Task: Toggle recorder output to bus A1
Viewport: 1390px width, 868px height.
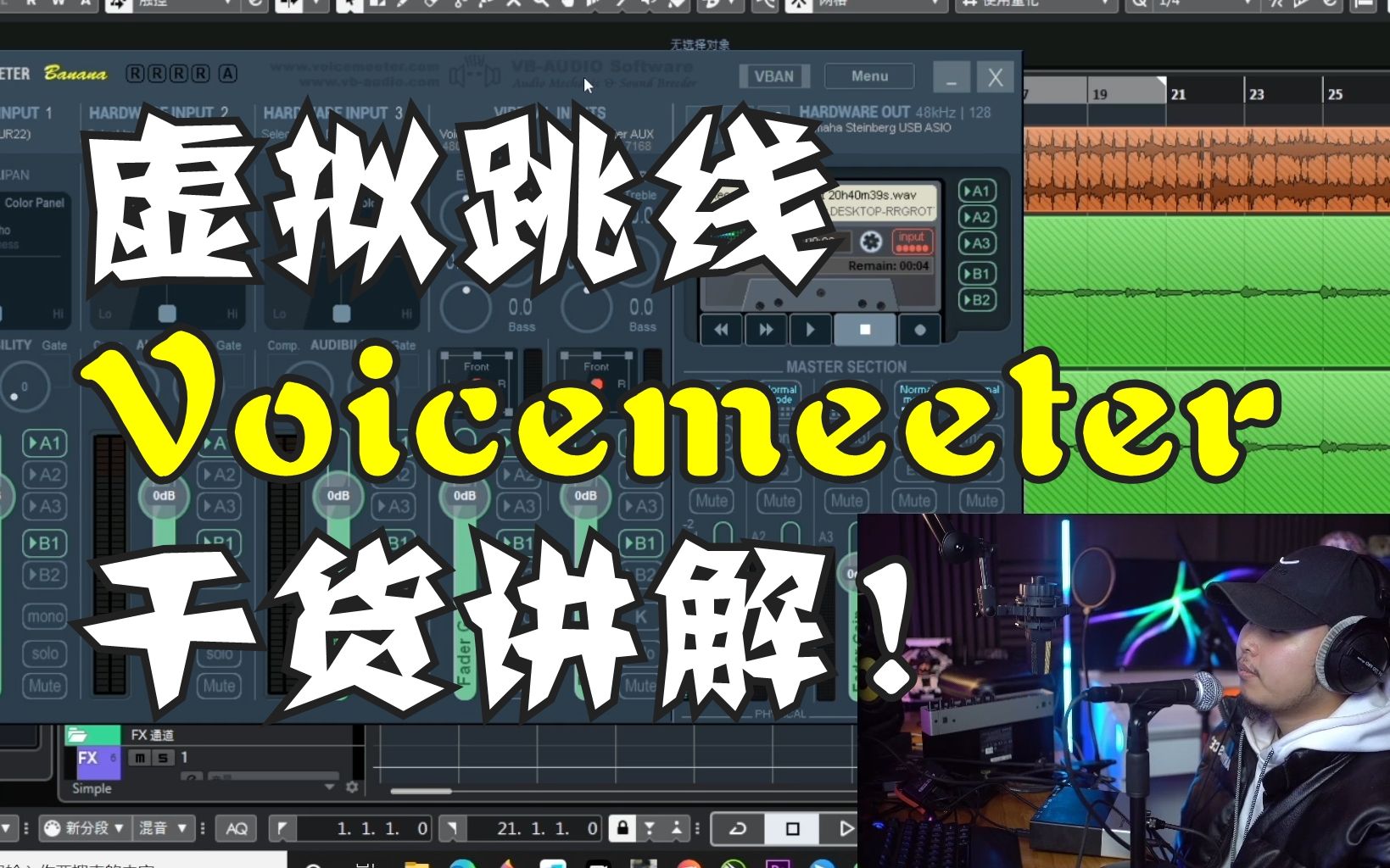Action: pos(977,192)
